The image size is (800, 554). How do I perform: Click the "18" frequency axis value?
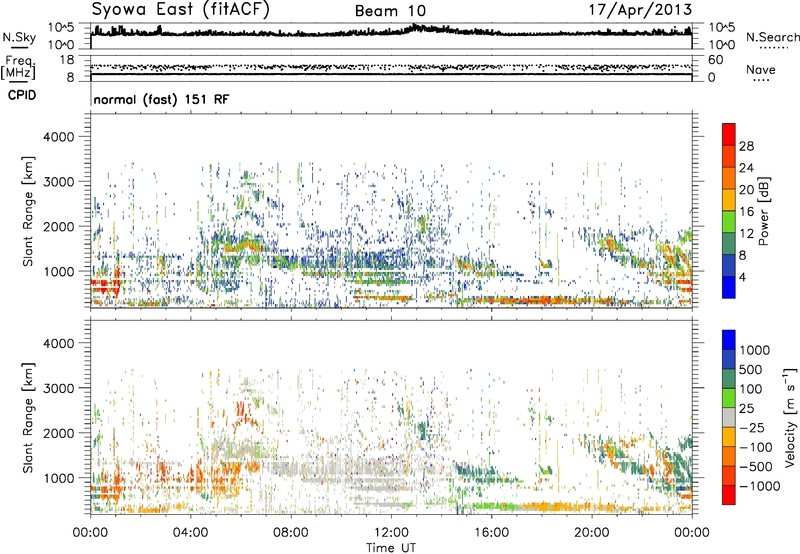tap(66, 60)
